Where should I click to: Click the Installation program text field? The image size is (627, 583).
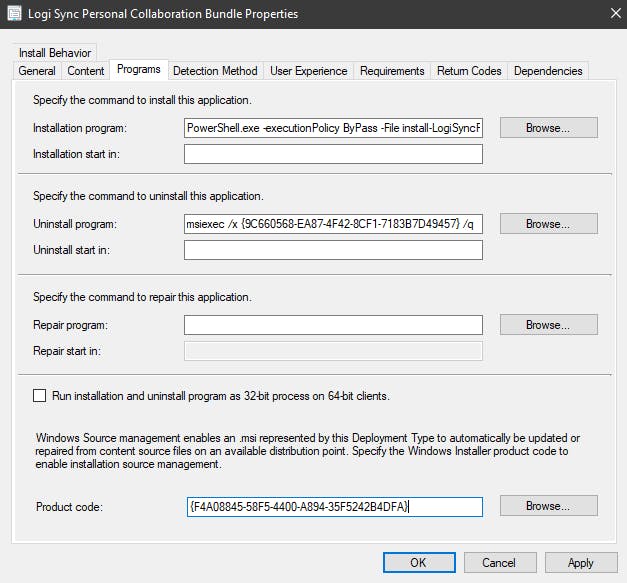click(x=333, y=128)
